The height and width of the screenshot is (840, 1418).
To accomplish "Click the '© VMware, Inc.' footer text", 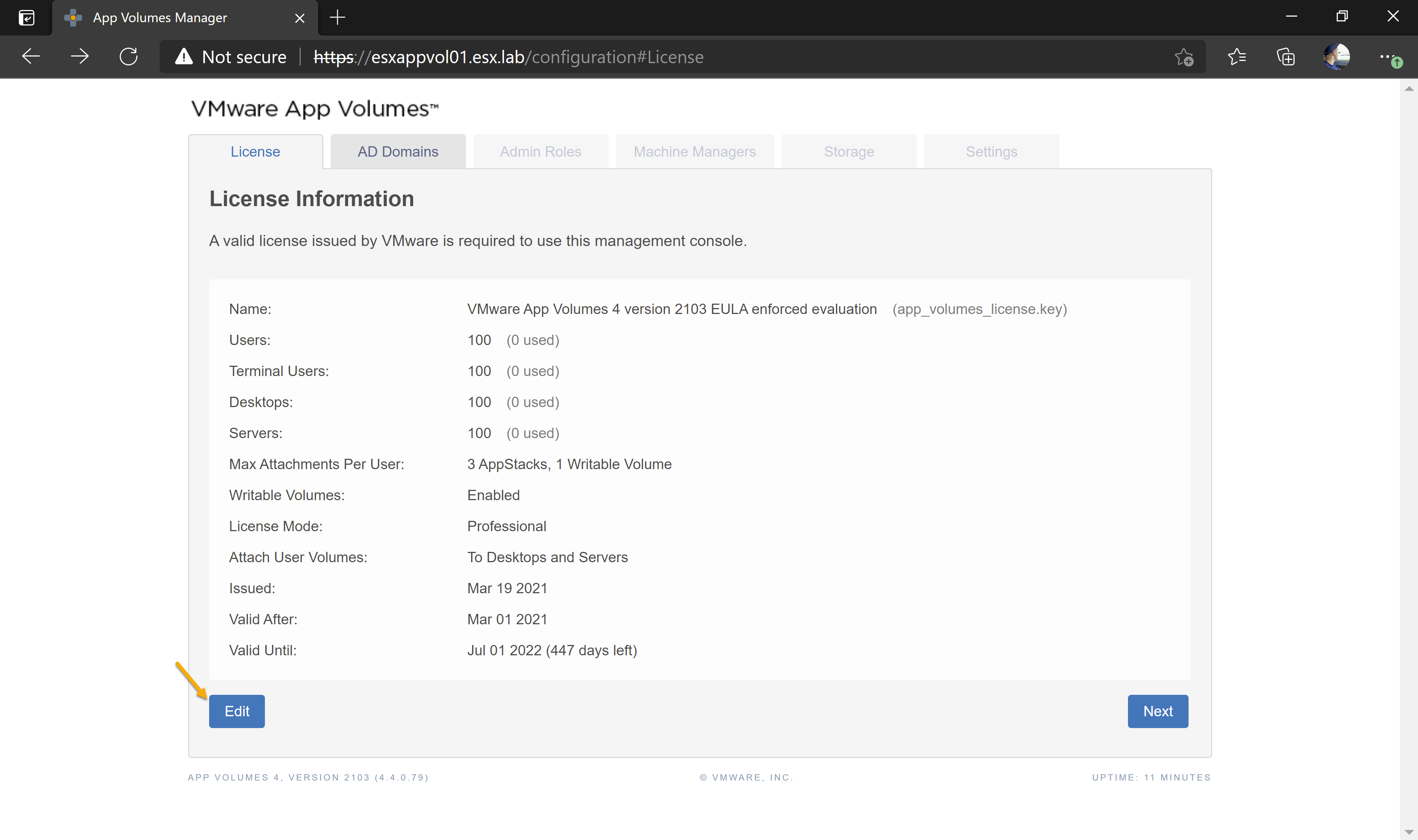I will tap(746, 777).
